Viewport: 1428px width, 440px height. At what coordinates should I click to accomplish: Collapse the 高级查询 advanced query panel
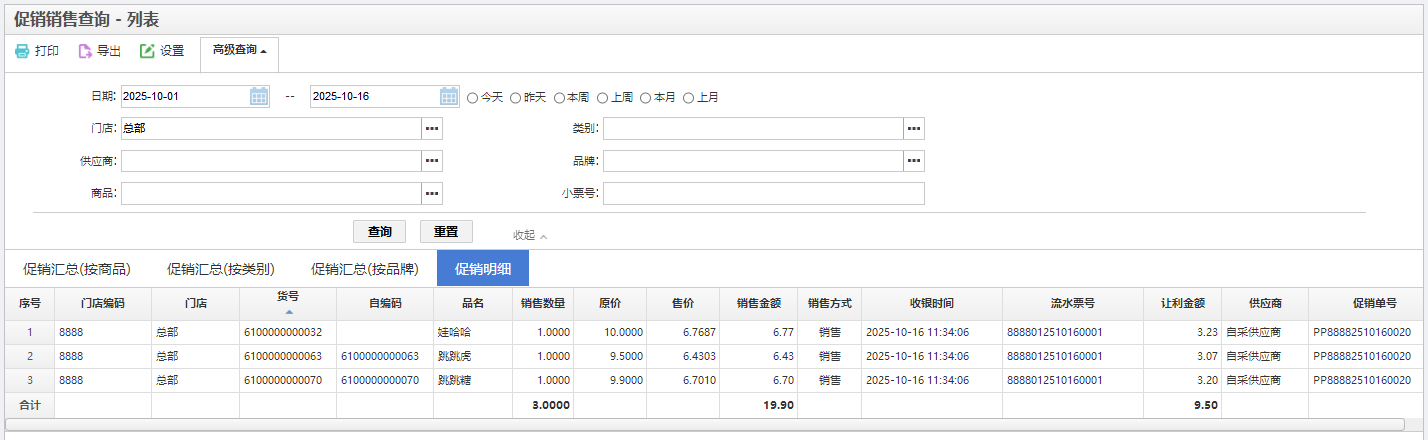(x=239, y=51)
